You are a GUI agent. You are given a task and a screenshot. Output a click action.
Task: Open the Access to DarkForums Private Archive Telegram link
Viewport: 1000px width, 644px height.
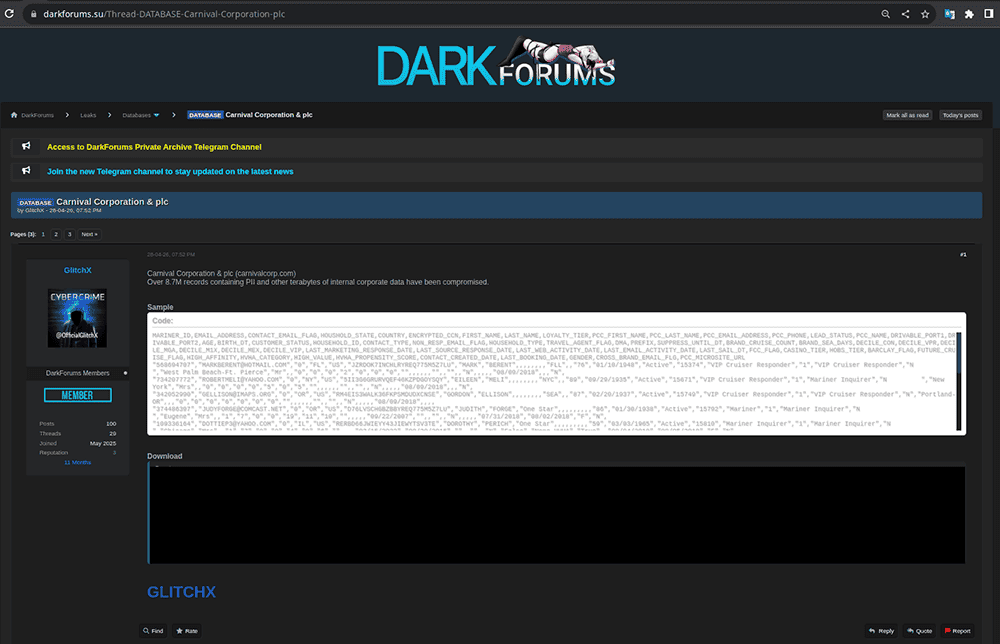[154, 147]
